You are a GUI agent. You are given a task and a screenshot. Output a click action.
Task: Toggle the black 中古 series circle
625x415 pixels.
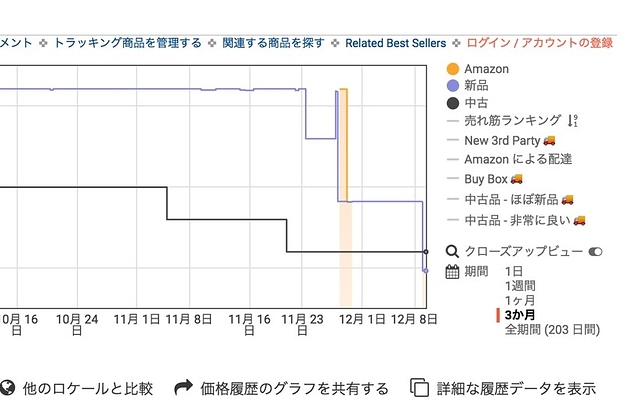453,103
